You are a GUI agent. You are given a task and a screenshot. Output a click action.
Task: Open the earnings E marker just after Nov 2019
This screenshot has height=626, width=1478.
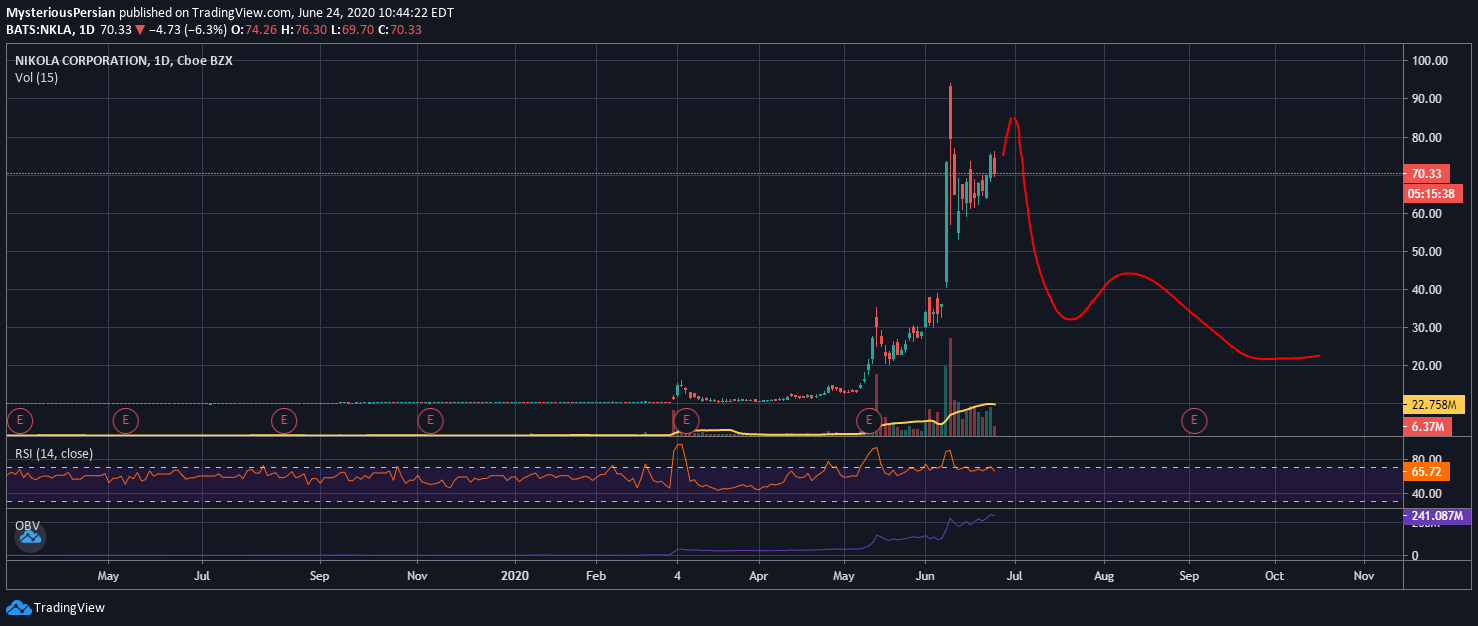(430, 420)
